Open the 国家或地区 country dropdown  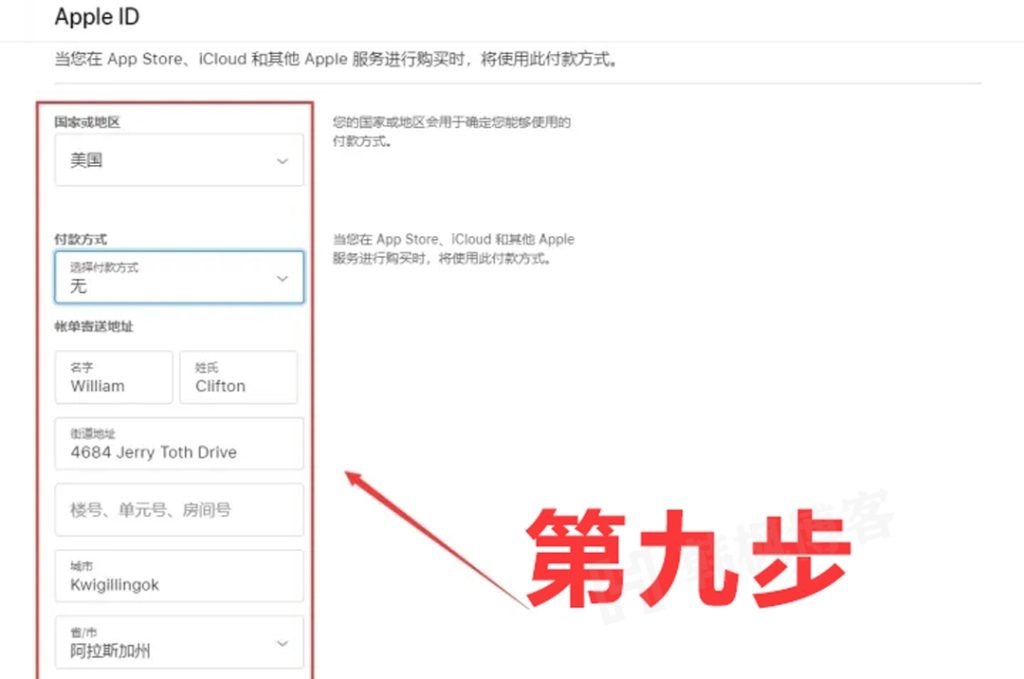click(178, 159)
